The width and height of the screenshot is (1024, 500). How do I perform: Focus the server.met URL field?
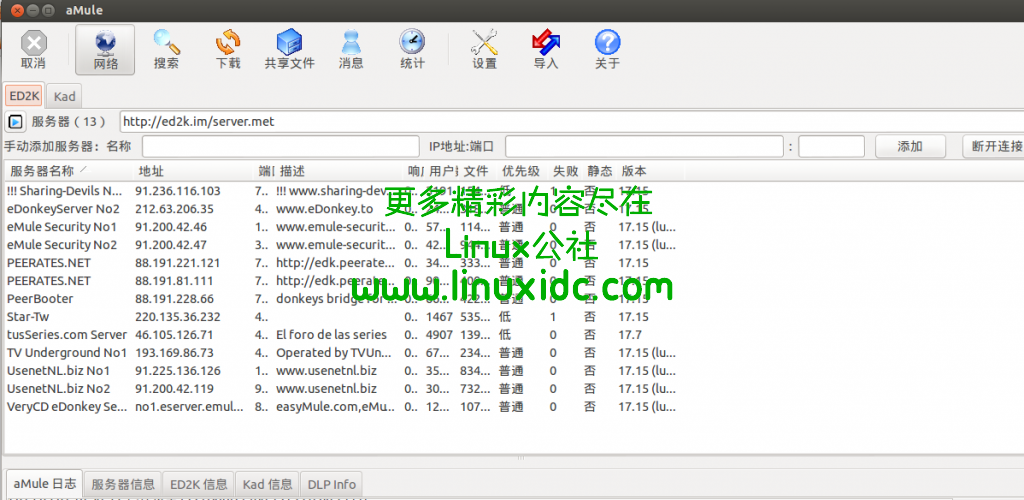coord(571,121)
